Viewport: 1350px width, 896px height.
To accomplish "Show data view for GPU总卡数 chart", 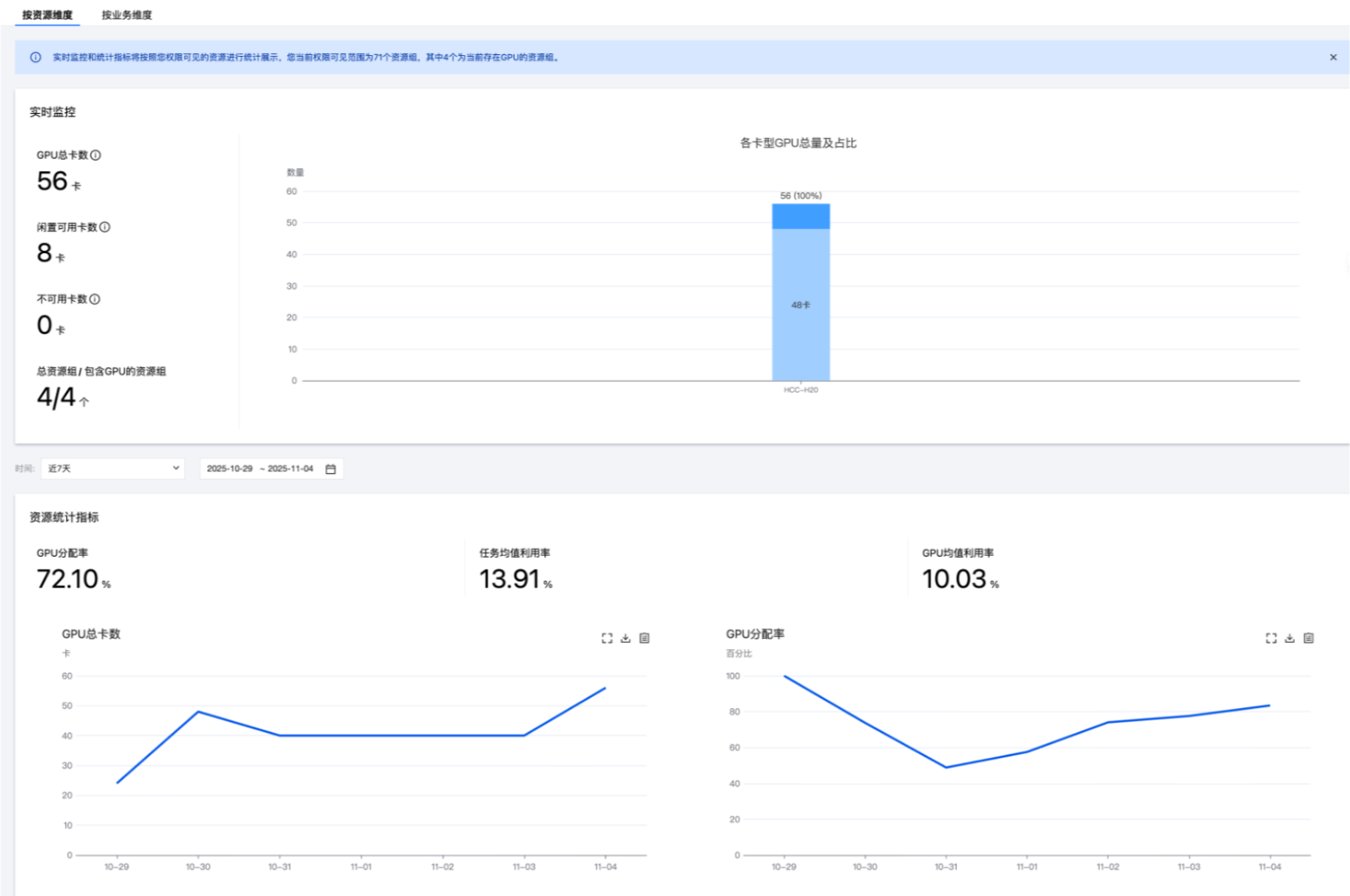I will [644, 638].
